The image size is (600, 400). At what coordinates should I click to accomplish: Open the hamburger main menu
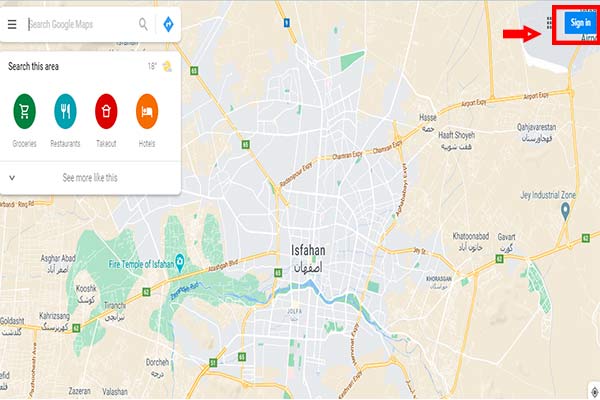(x=12, y=24)
